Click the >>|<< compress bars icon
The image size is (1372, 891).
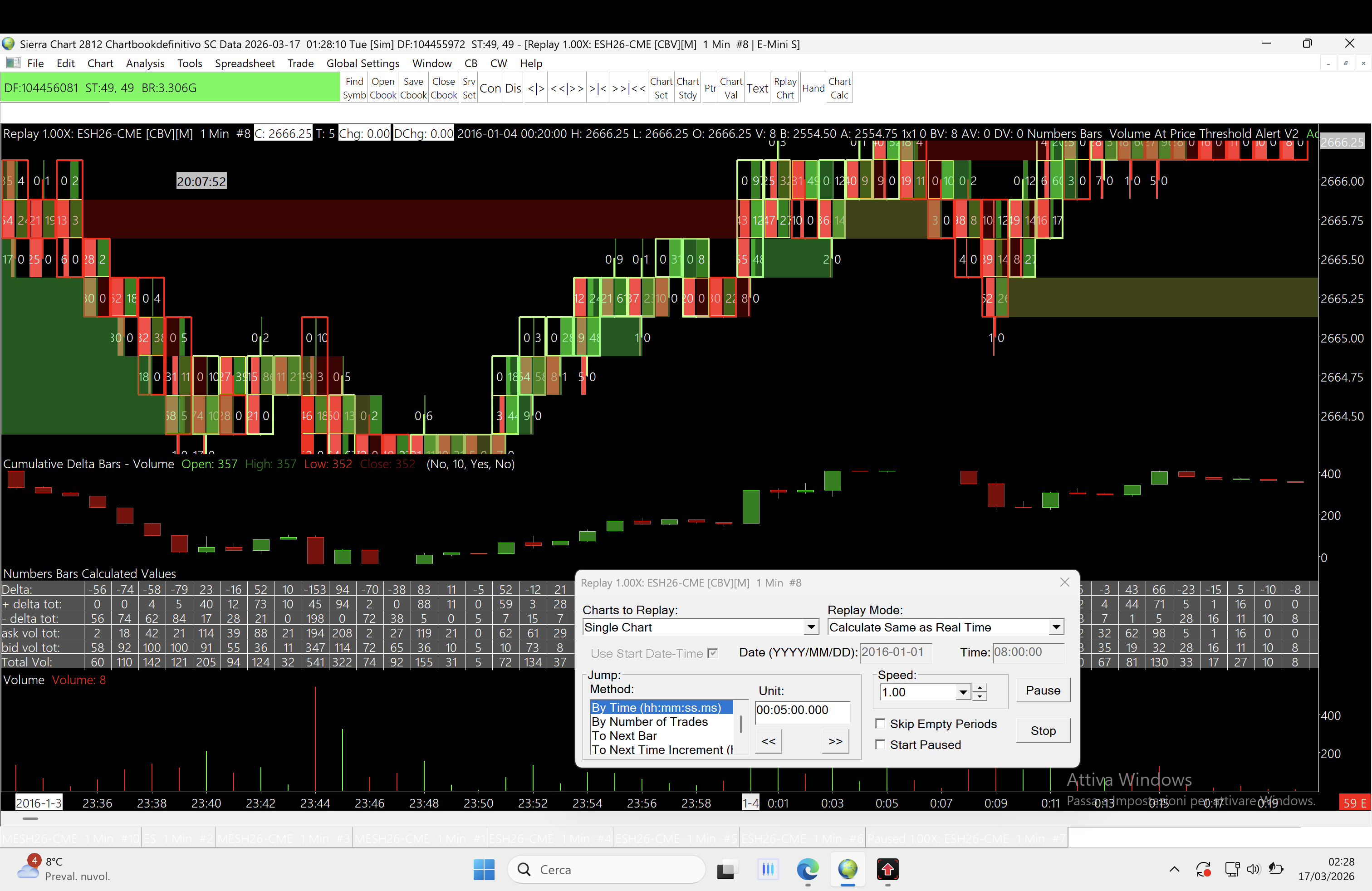tap(628, 88)
